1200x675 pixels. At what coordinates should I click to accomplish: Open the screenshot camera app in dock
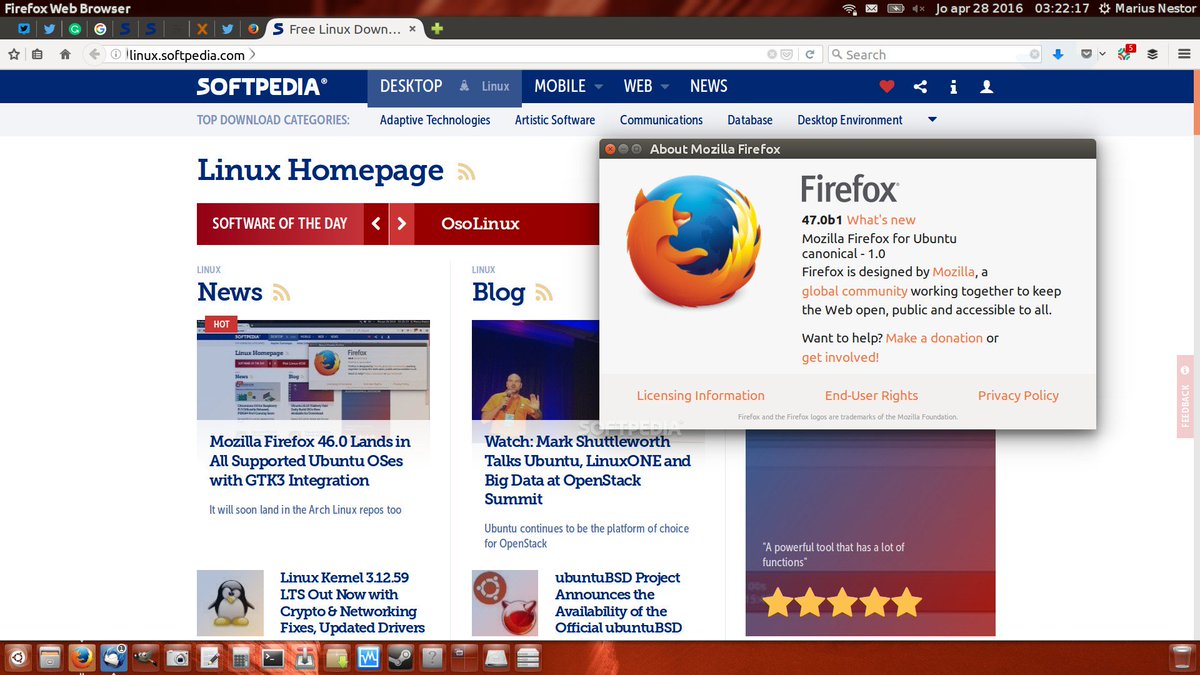tap(177, 657)
